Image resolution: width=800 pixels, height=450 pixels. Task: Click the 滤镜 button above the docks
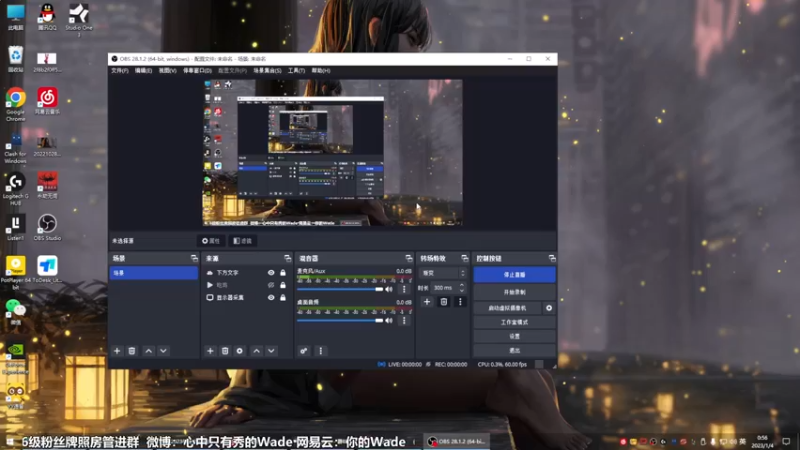pos(243,241)
